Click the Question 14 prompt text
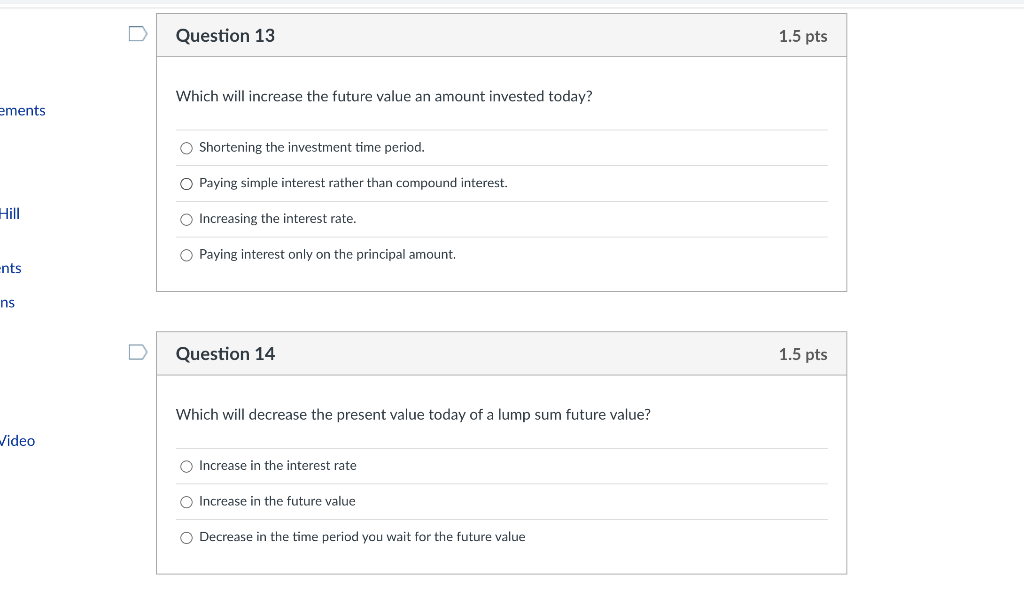 [412, 414]
